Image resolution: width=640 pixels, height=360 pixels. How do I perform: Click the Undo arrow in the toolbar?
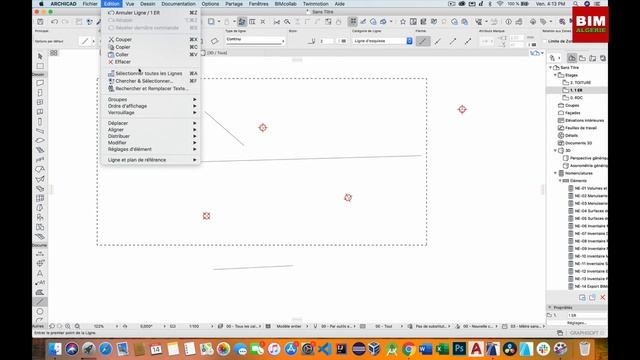tap(54, 22)
